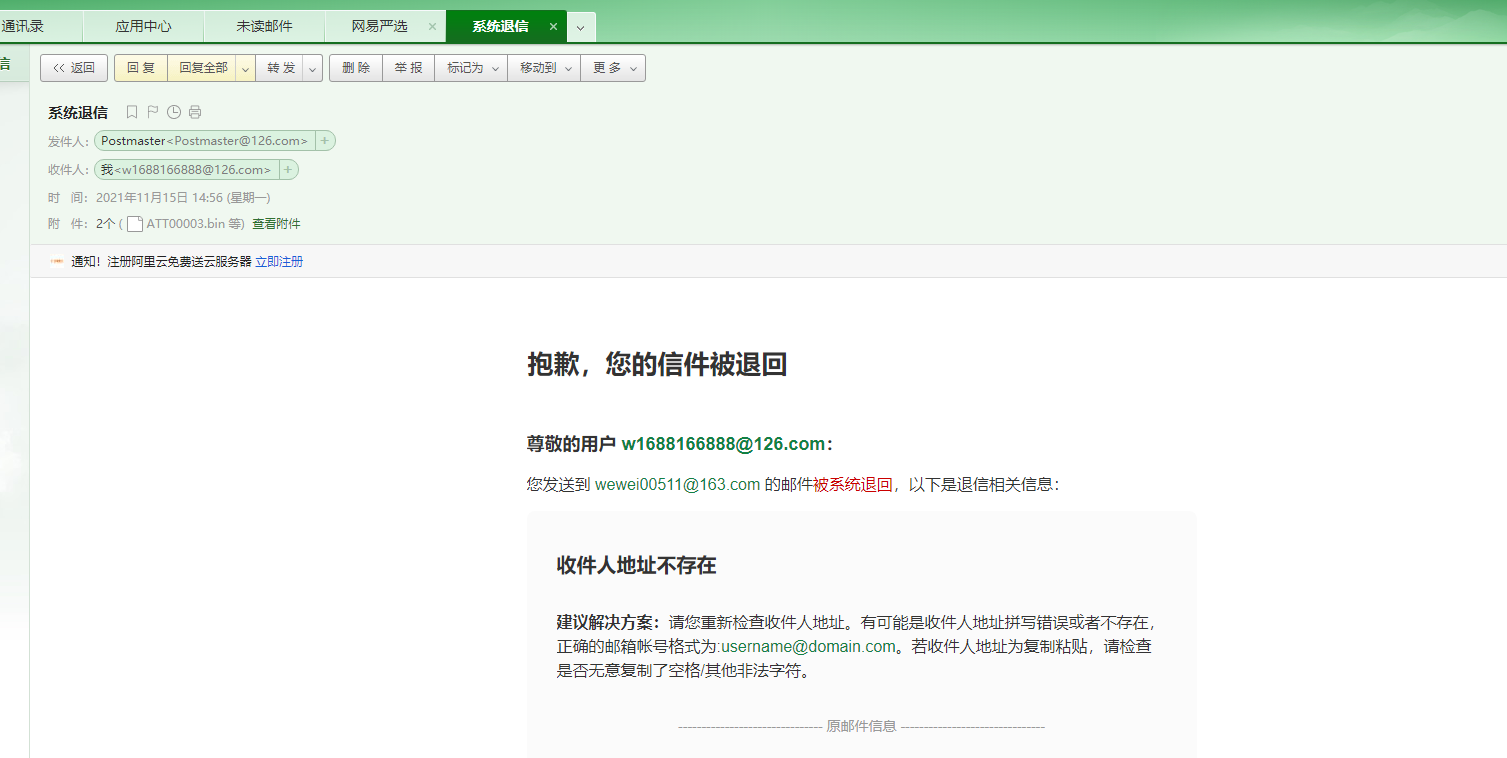Add sender Postmaster to contacts via plus icon

tap(325, 141)
